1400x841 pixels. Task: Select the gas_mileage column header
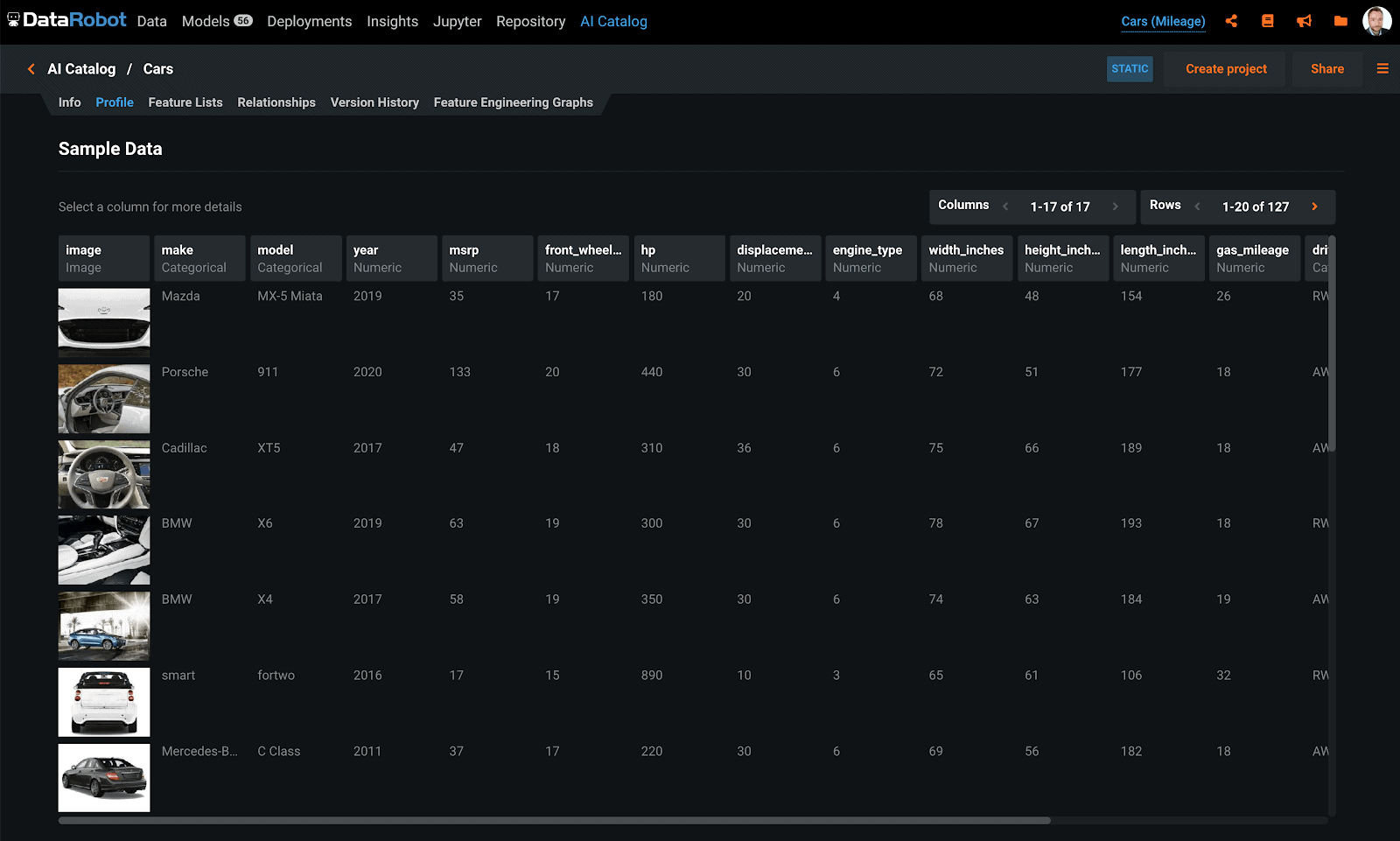[x=1255, y=258]
